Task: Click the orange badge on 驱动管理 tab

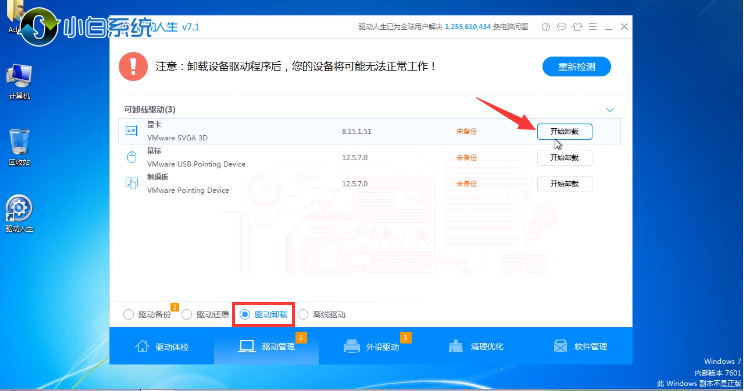Action: point(301,337)
